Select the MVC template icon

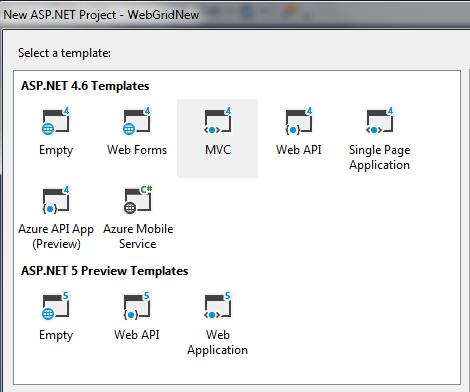click(218, 121)
